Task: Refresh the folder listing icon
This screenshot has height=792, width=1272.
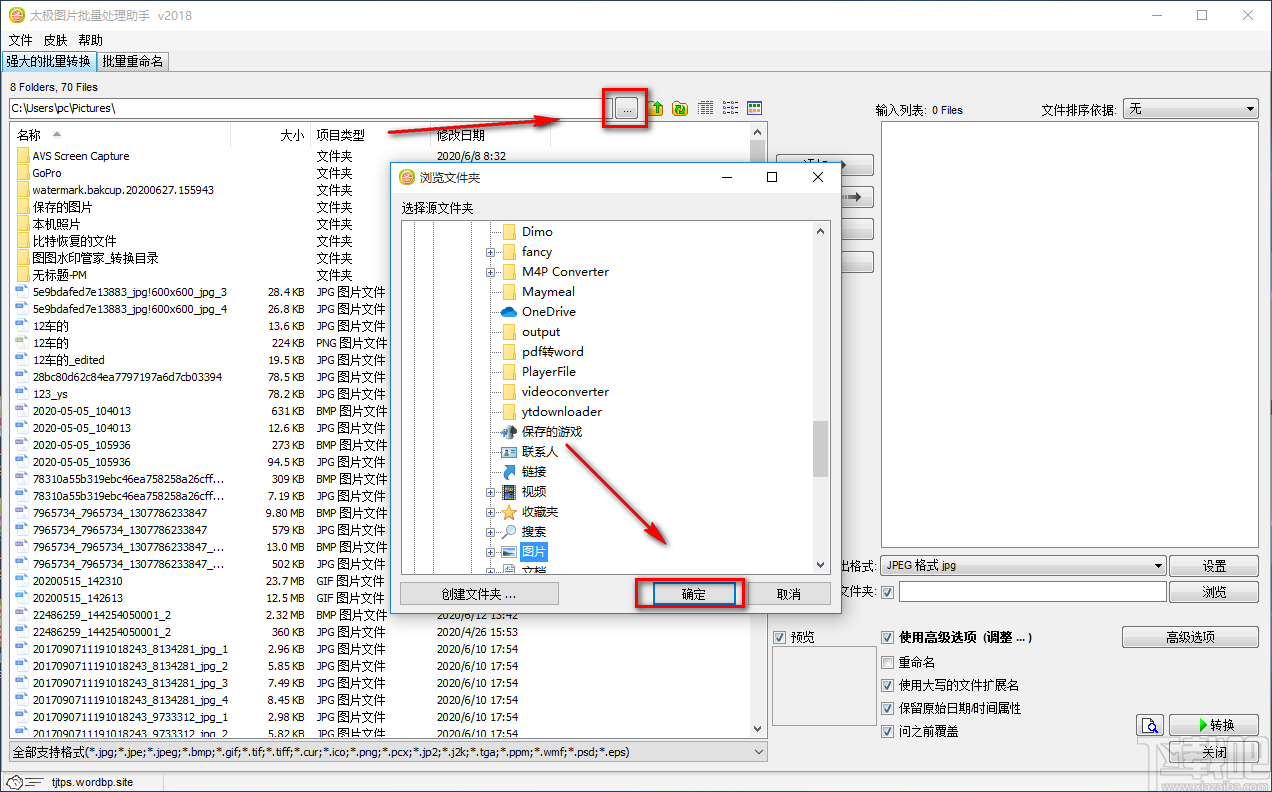Action: (679, 108)
